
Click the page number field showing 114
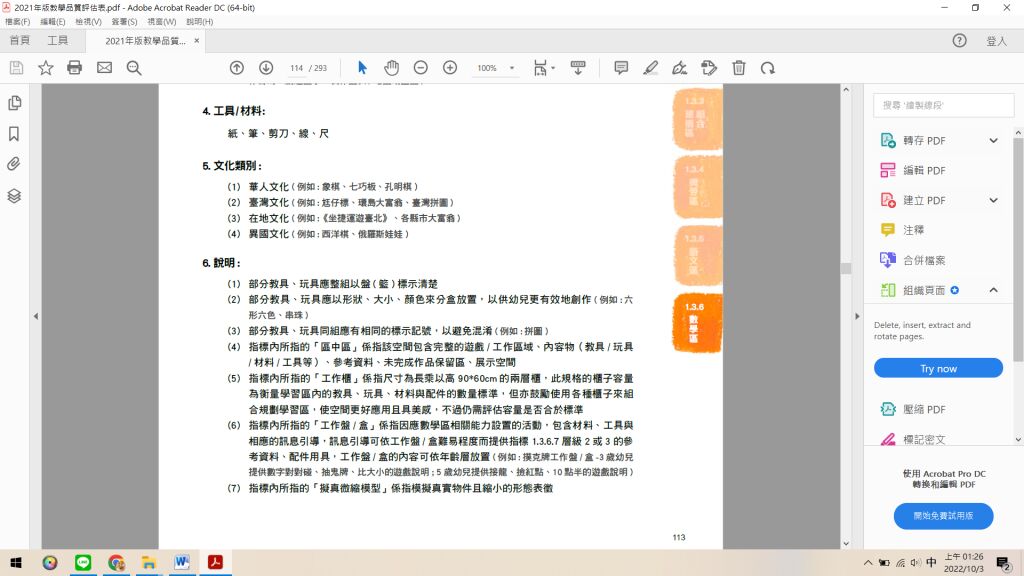(x=296, y=68)
